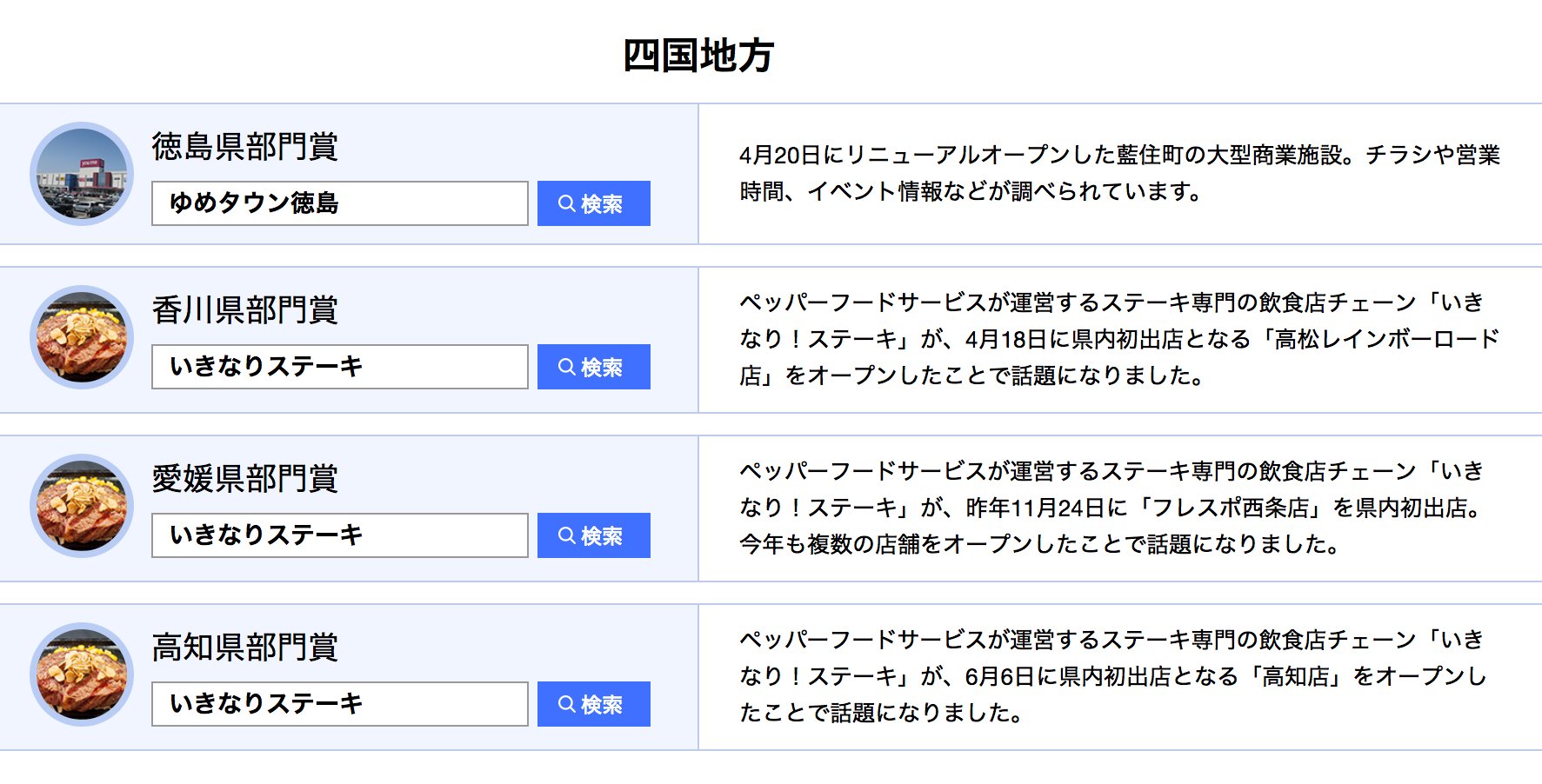Click the 検索 button in 高知県部門賞 row
Image resolution: width=1542 pixels, height=784 pixels.
(x=593, y=704)
